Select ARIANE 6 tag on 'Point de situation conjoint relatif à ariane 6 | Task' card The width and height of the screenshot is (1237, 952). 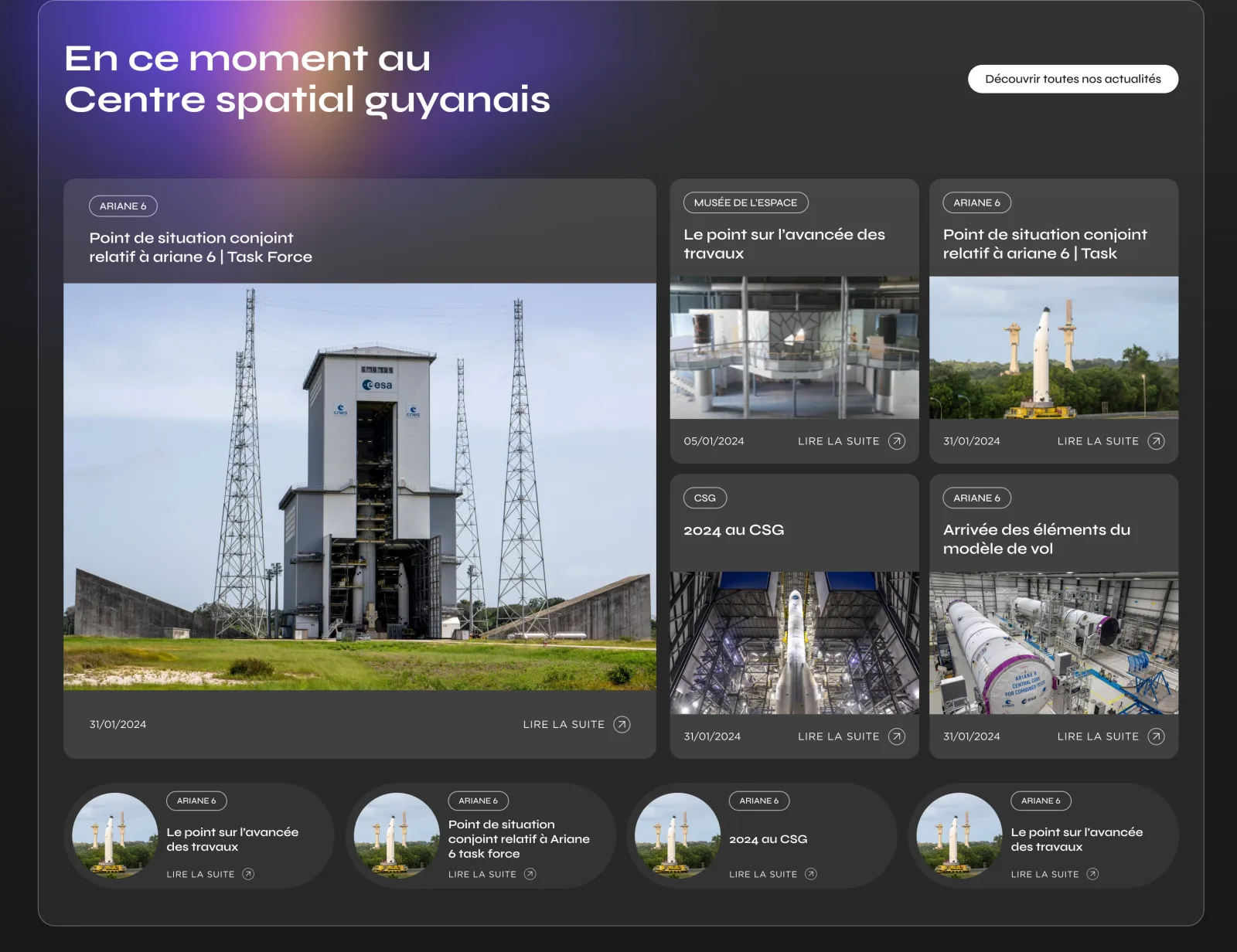click(976, 202)
